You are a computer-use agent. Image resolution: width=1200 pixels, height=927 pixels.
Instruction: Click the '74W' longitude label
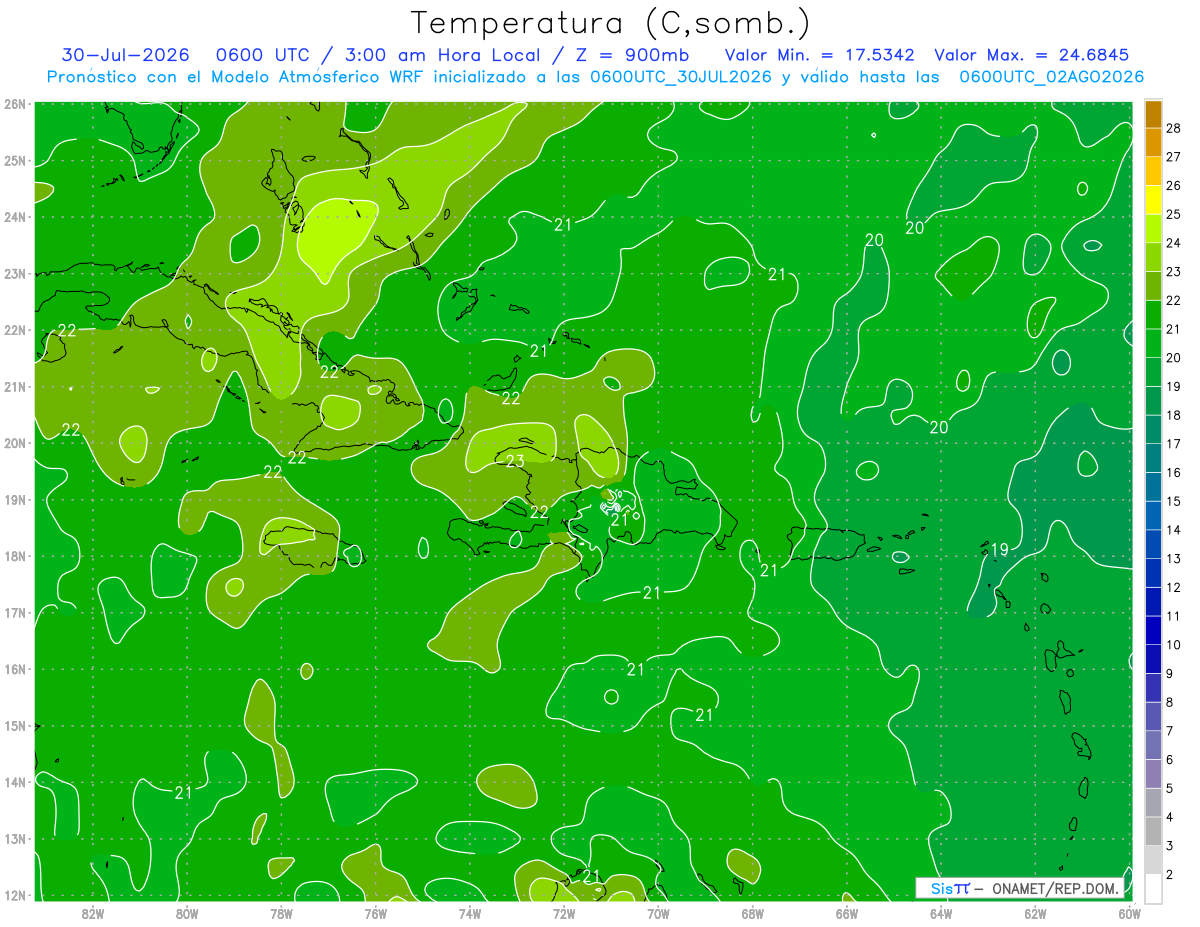(470, 913)
